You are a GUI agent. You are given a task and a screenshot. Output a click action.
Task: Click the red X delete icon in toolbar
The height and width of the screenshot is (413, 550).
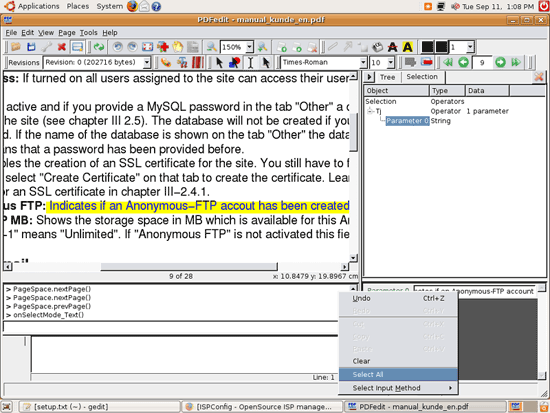[x=62, y=47]
